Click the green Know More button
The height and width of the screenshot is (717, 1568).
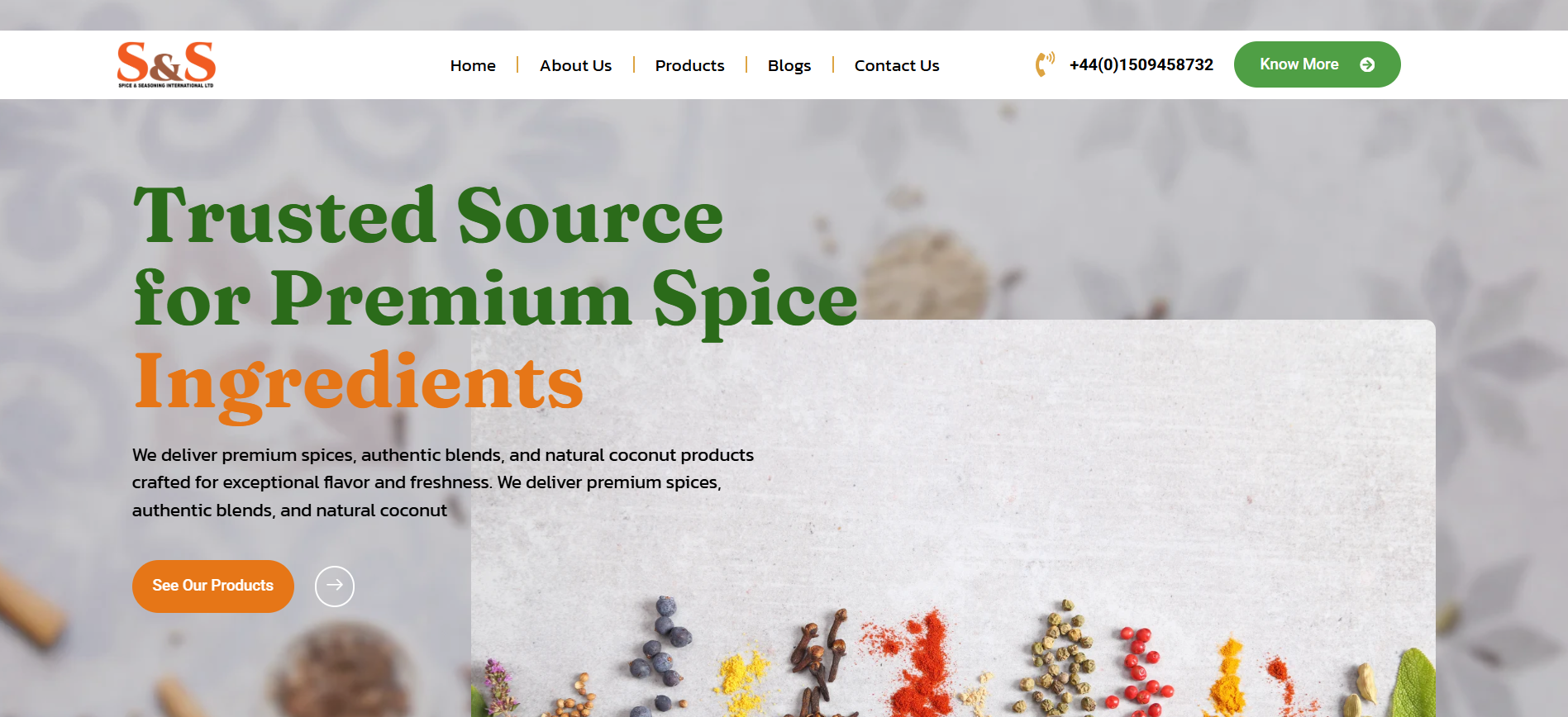click(x=1317, y=64)
